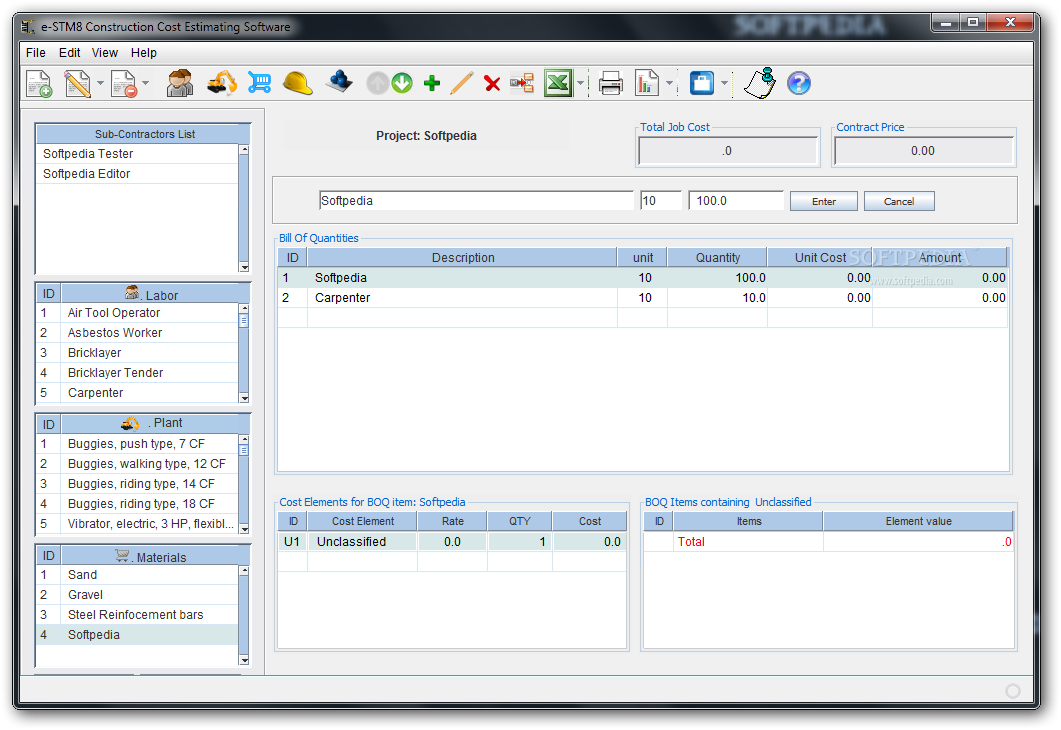The width and height of the screenshot is (1061, 730).
Task: Click the pencil edit item icon
Action: coord(461,83)
